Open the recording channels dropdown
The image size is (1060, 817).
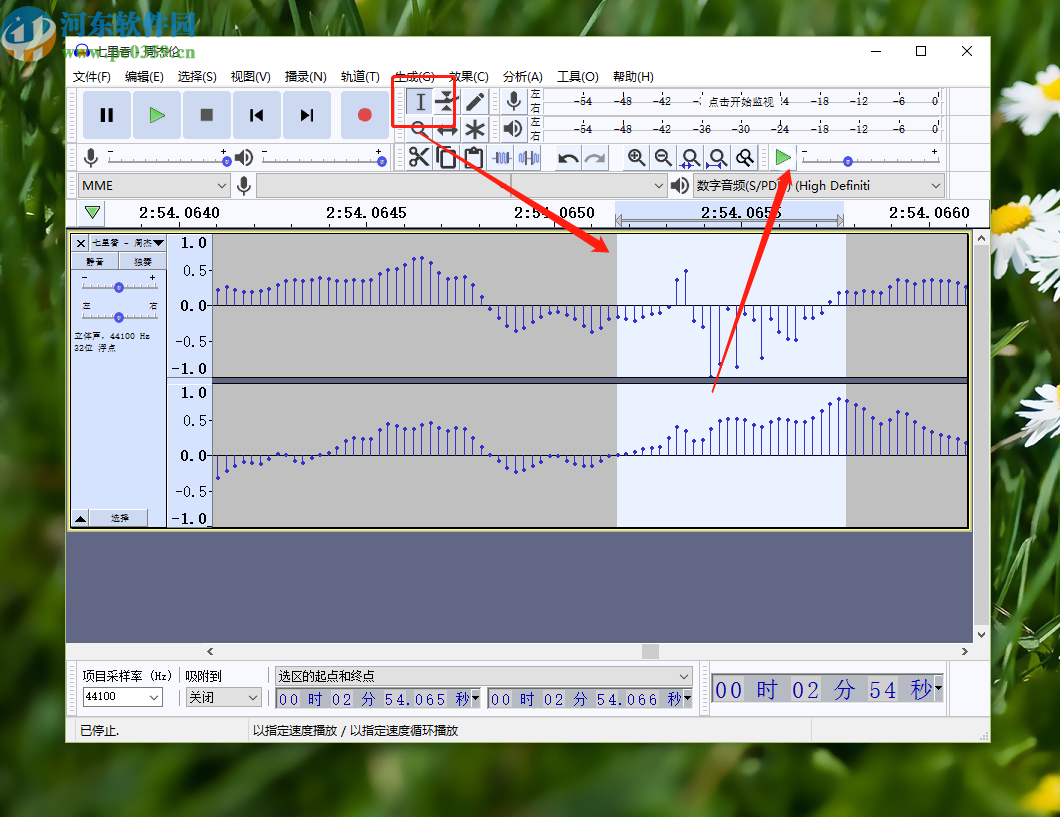(x=589, y=185)
